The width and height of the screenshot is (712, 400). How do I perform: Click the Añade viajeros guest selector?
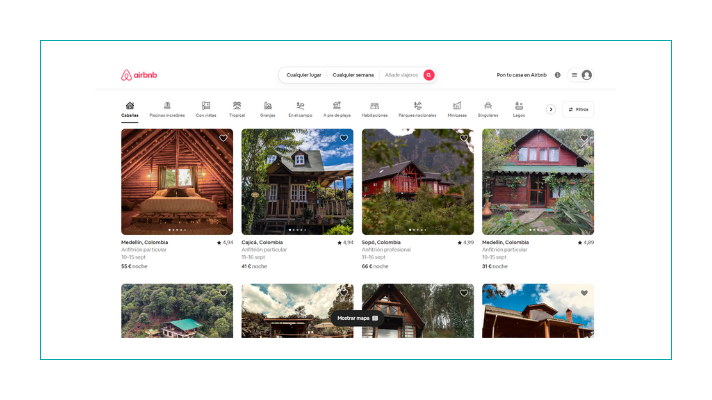pos(401,75)
